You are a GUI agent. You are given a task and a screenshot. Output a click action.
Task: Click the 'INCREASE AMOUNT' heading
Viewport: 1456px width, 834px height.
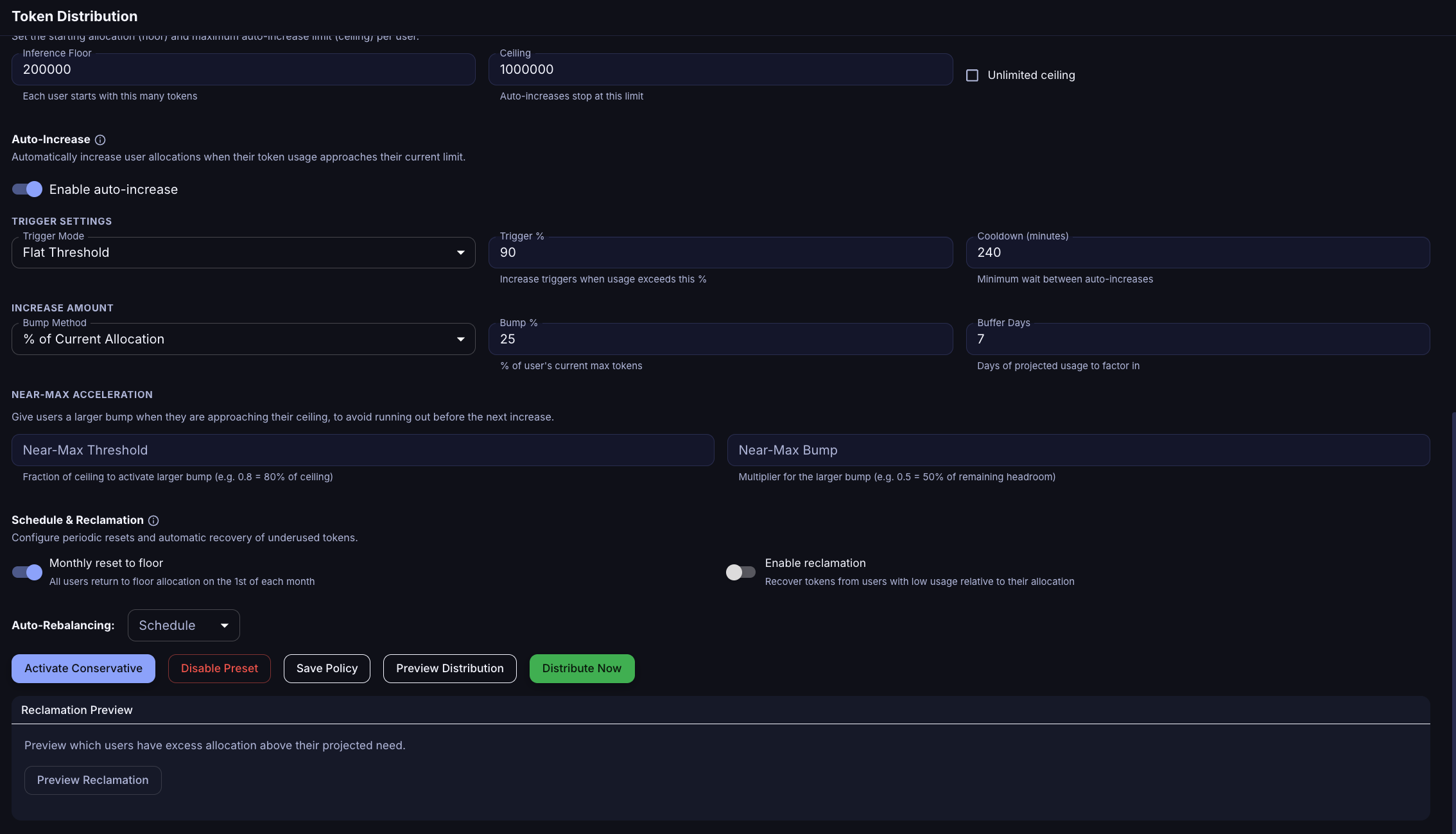tap(62, 308)
